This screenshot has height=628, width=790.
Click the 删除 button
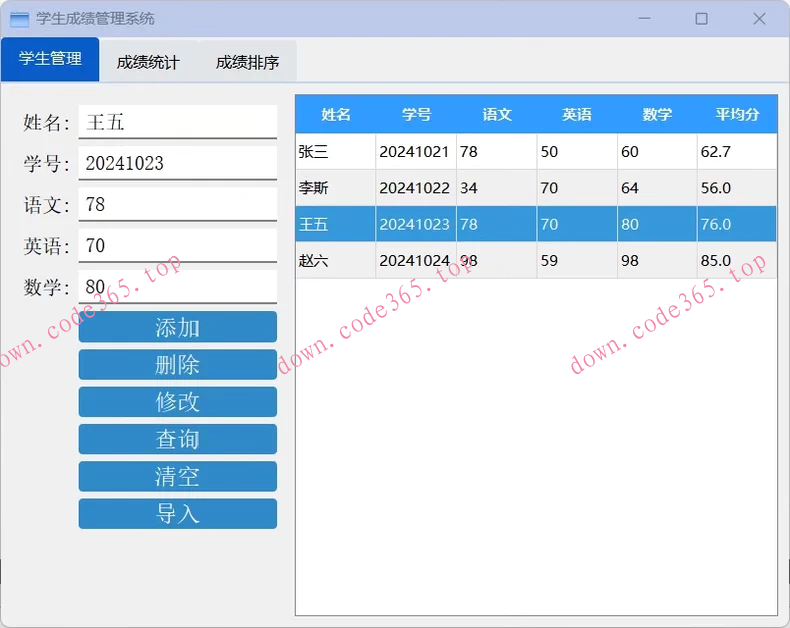coord(177,365)
